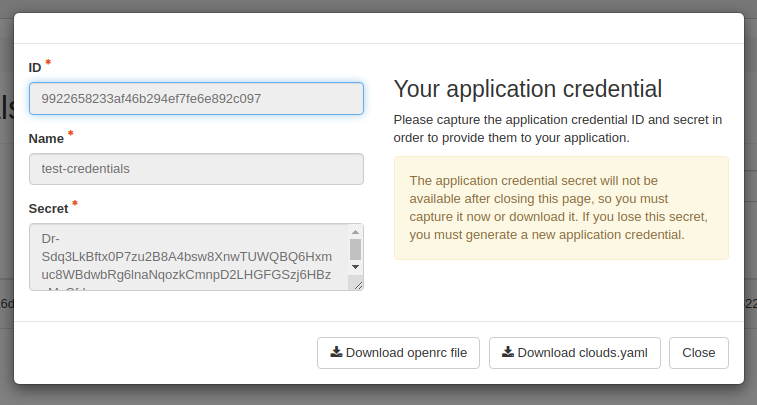Click the ID field label
Viewport: 757px width, 405px height.
(35, 68)
